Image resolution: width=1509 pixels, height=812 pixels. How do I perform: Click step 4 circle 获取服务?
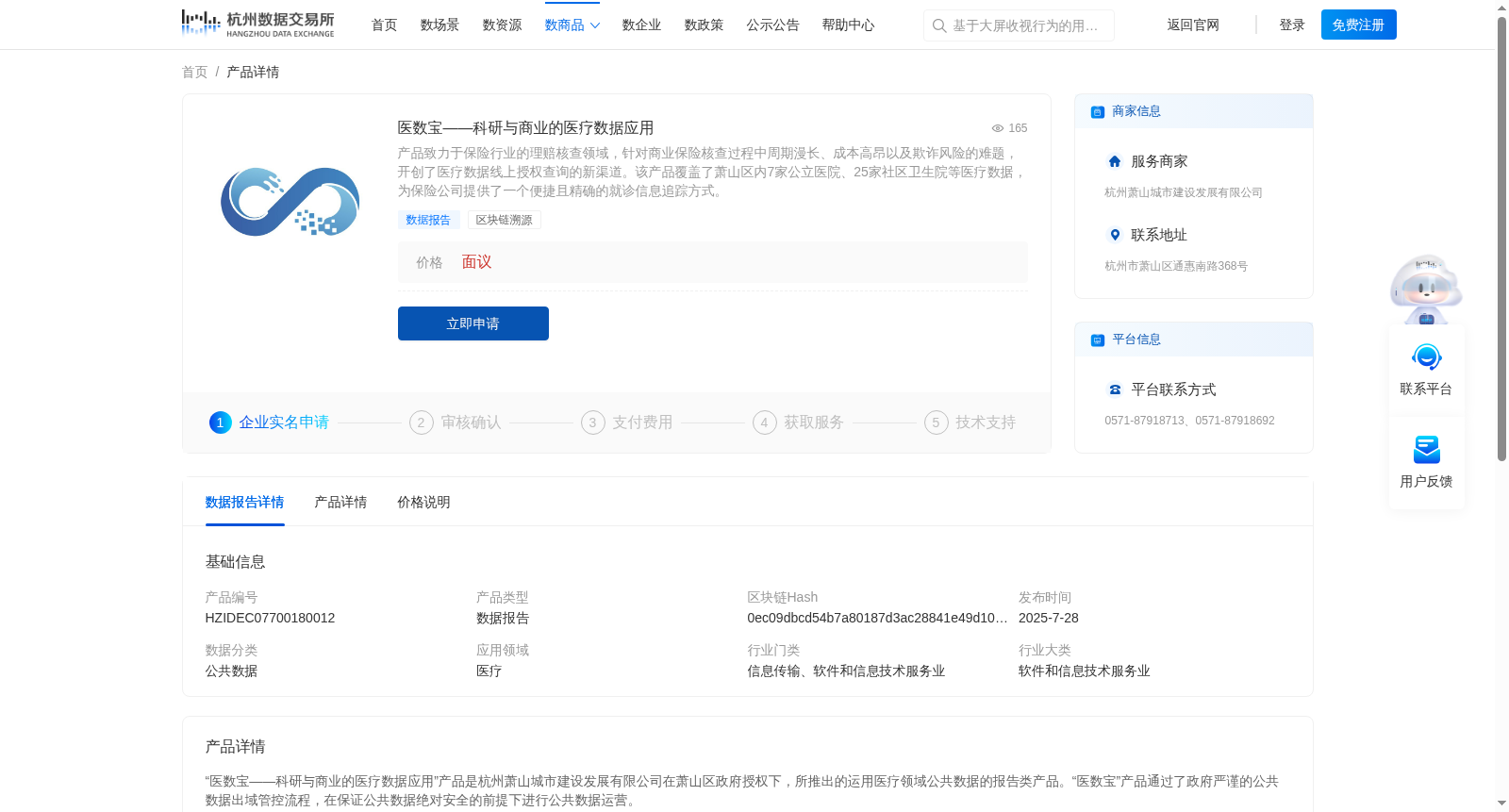point(765,423)
